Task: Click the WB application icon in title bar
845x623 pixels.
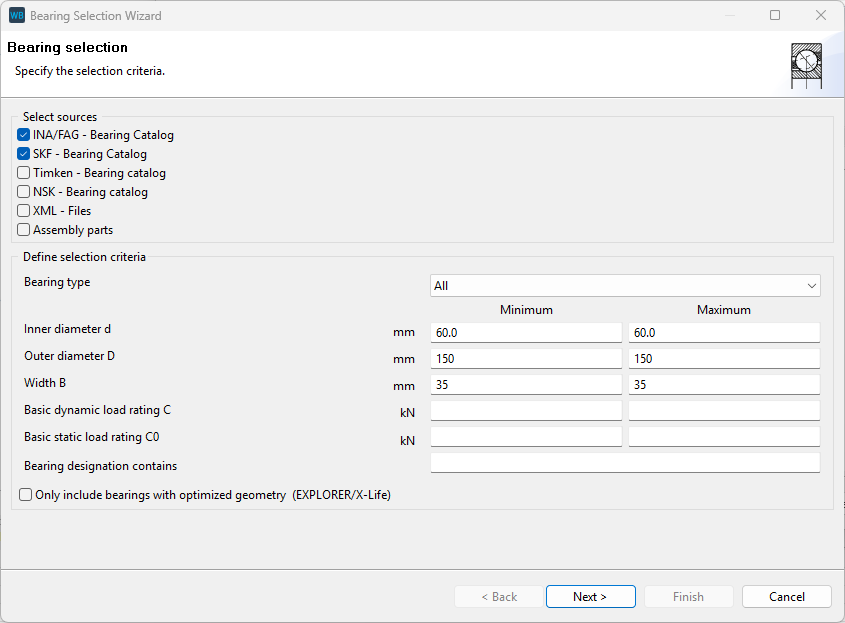Action: tap(17, 16)
